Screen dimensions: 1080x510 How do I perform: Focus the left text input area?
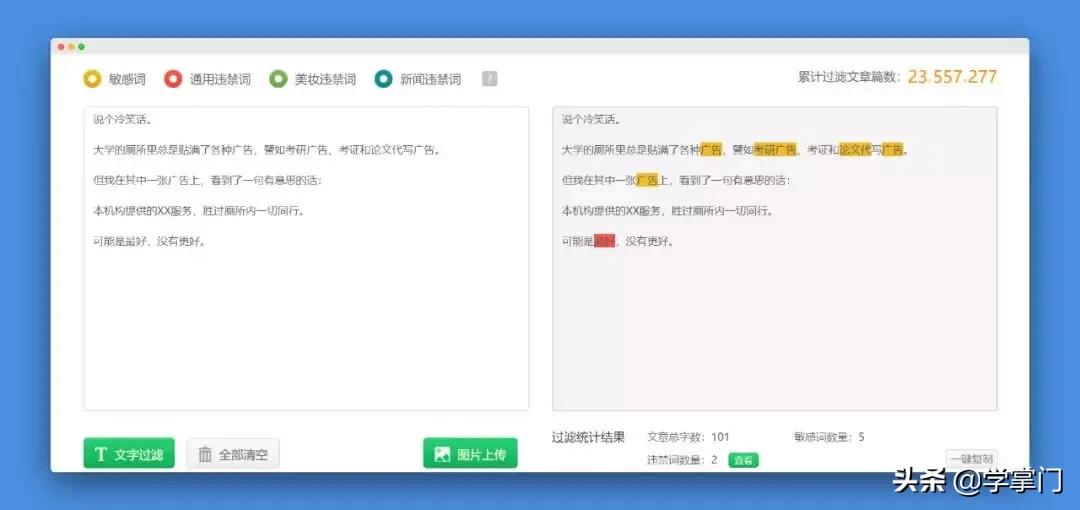pyautogui.click(x=306, y=258)
